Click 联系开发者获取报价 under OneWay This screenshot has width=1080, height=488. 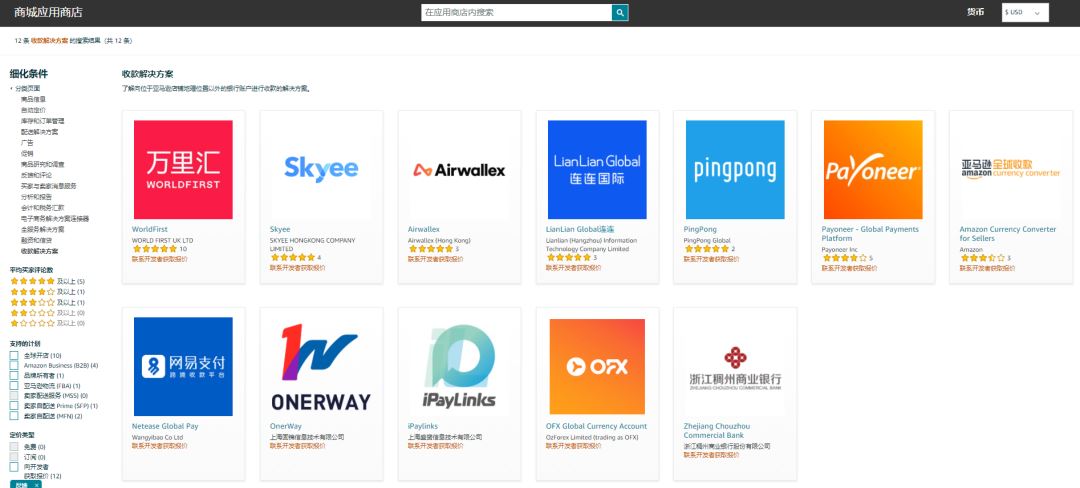tap(298, 446)
